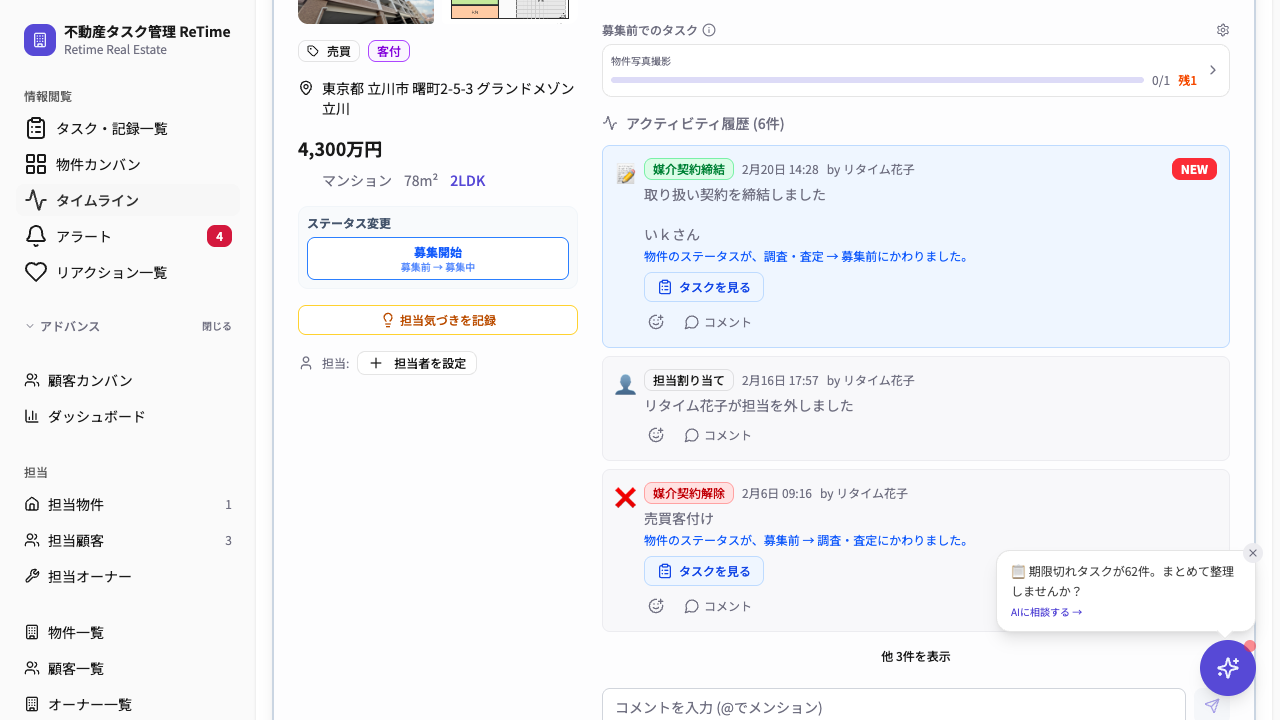
Task: Open リアクション一覧 in the sidebar
Action: click(128, 272)
